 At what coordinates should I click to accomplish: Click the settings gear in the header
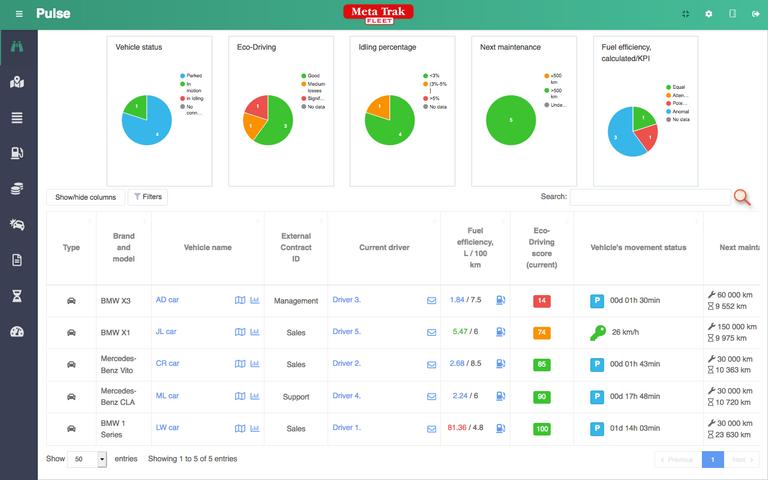[709, 14]
